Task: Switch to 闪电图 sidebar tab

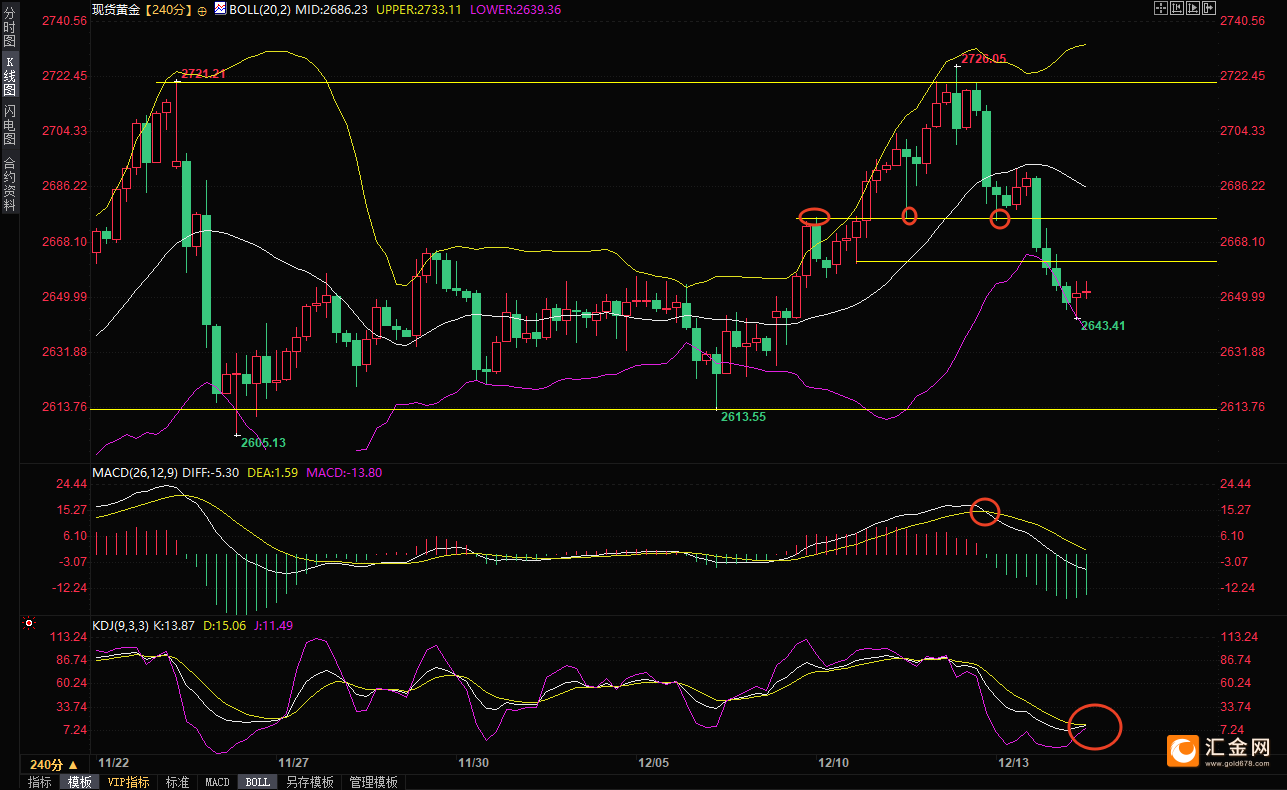Action: [x=9, y=123]
